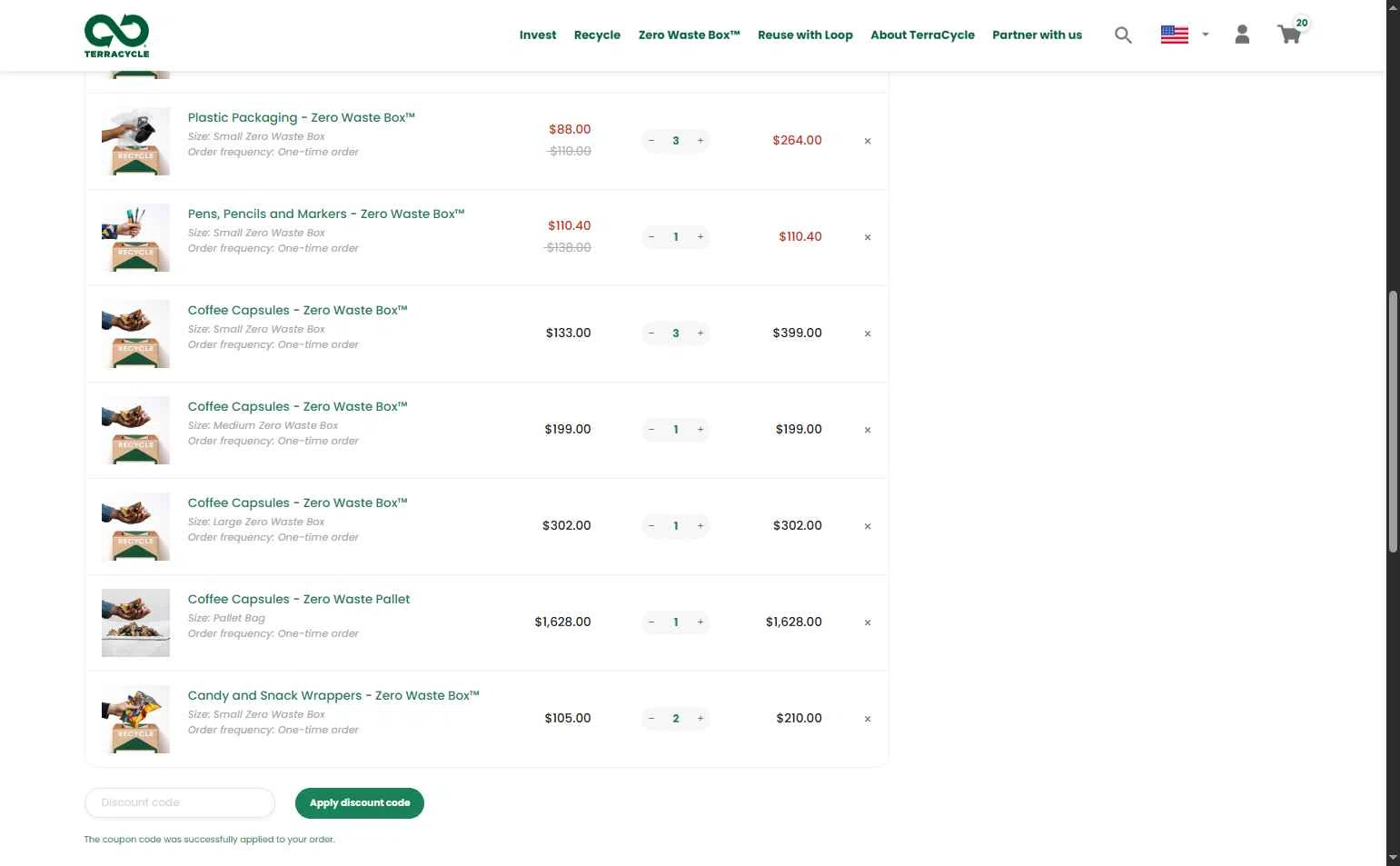Screen dimensions: 1400x866
Task: Remove Coffee Capsules Zero Waste Pallet
Action: [868, 622]
